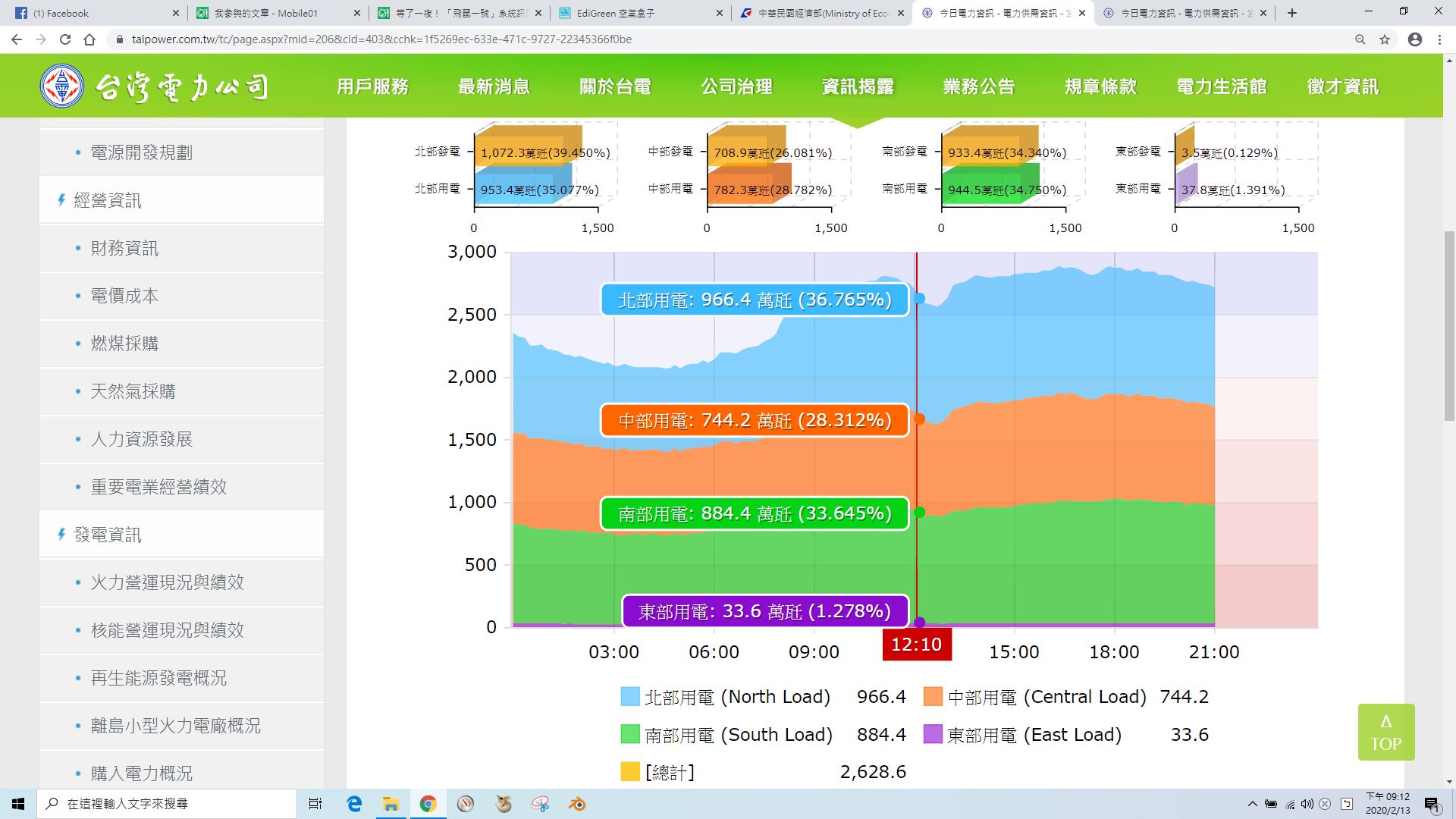Collapse the 經營資訊 sidebar section
Viewport: 1456px width, 819px height.
pyautogui.click(x=181, y=200)
